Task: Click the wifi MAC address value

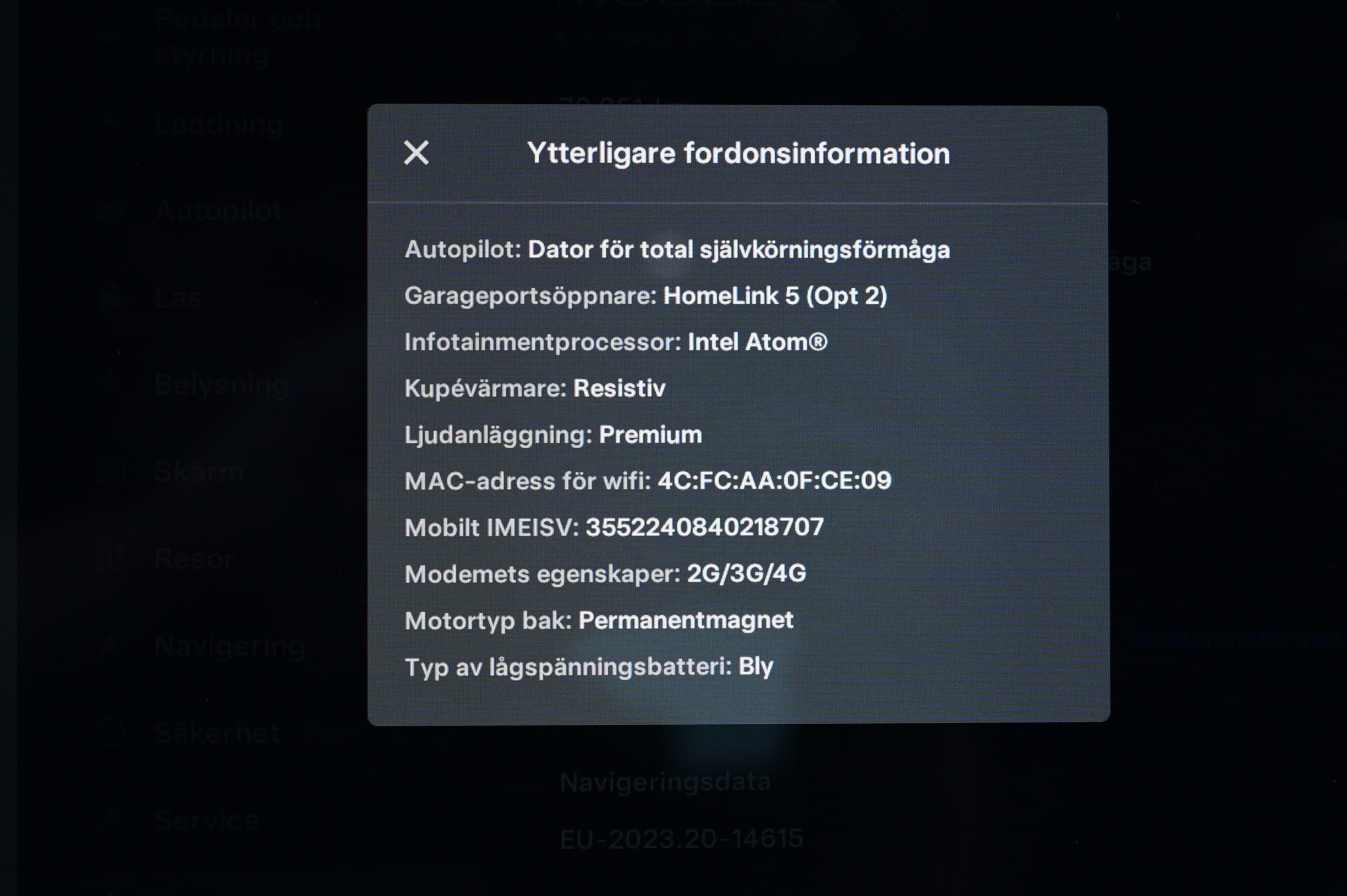Action: (774, 481)
